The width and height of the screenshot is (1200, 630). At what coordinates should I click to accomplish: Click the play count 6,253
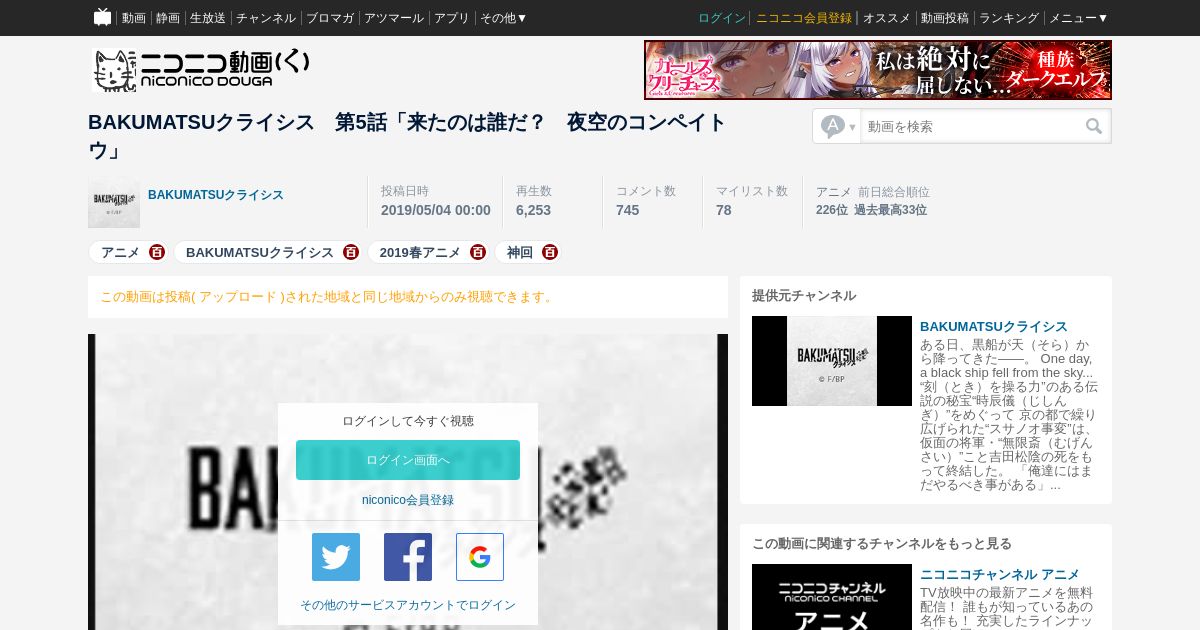tap(534, 210)
